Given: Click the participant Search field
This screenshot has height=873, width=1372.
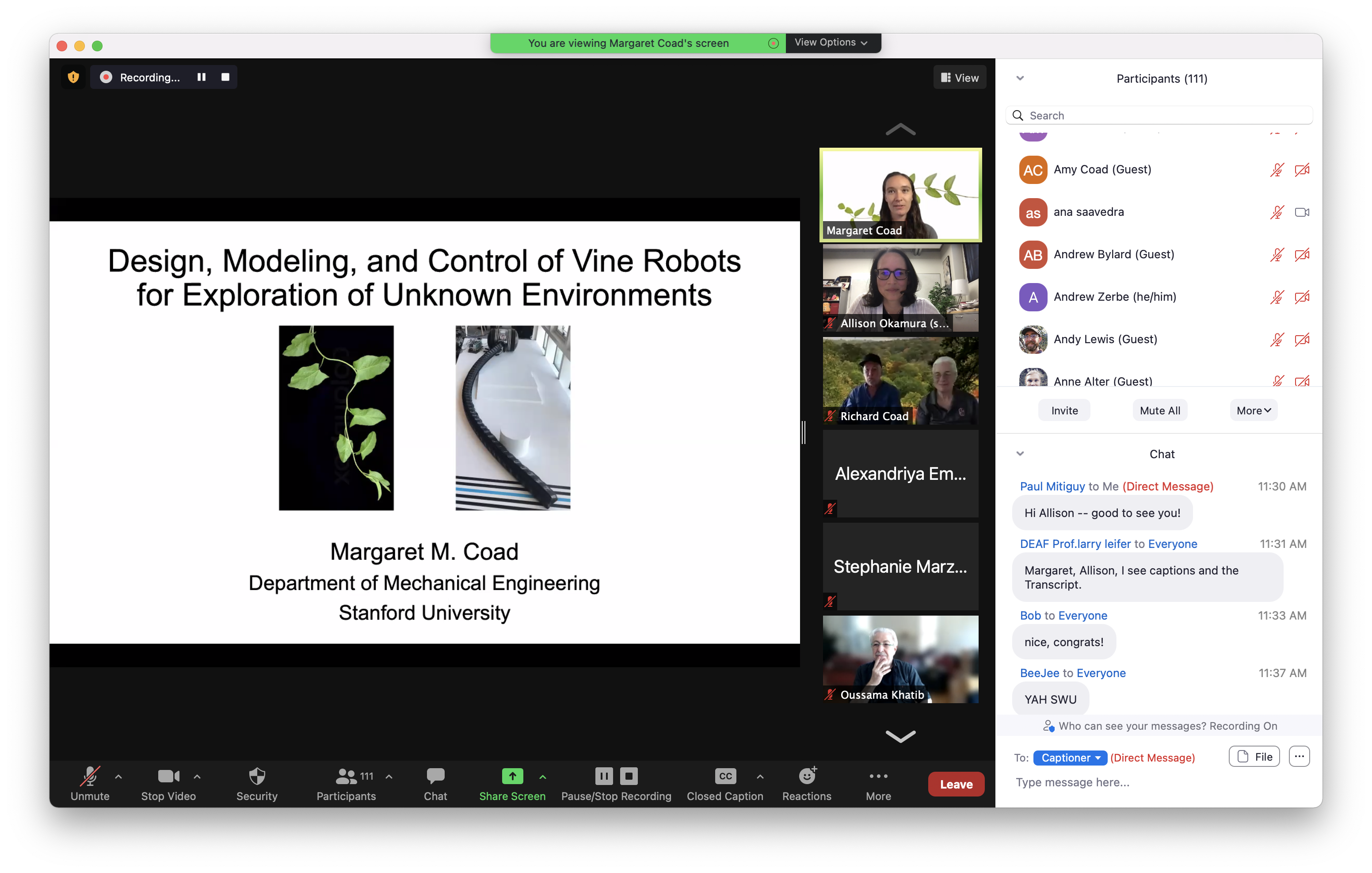Looking at the screenshot, I should (1159, 116).
